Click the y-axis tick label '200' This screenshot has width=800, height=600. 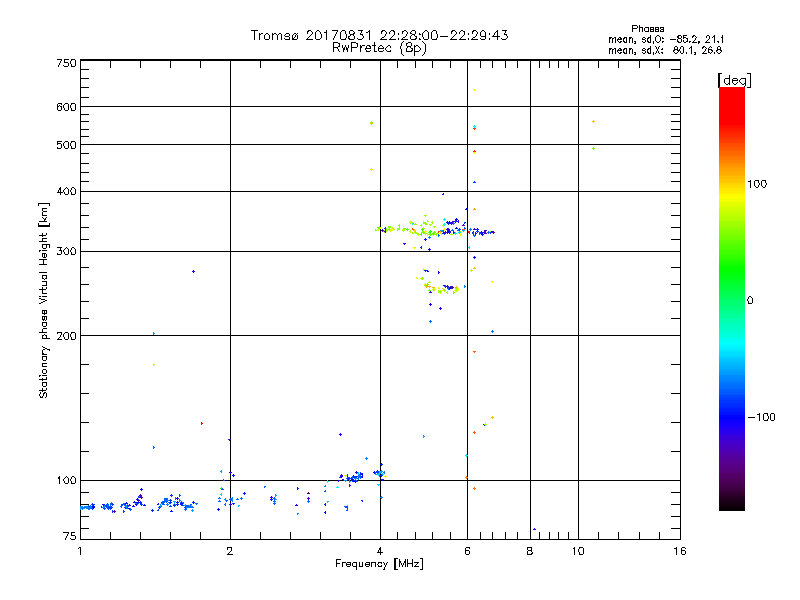tap(66, 336)
